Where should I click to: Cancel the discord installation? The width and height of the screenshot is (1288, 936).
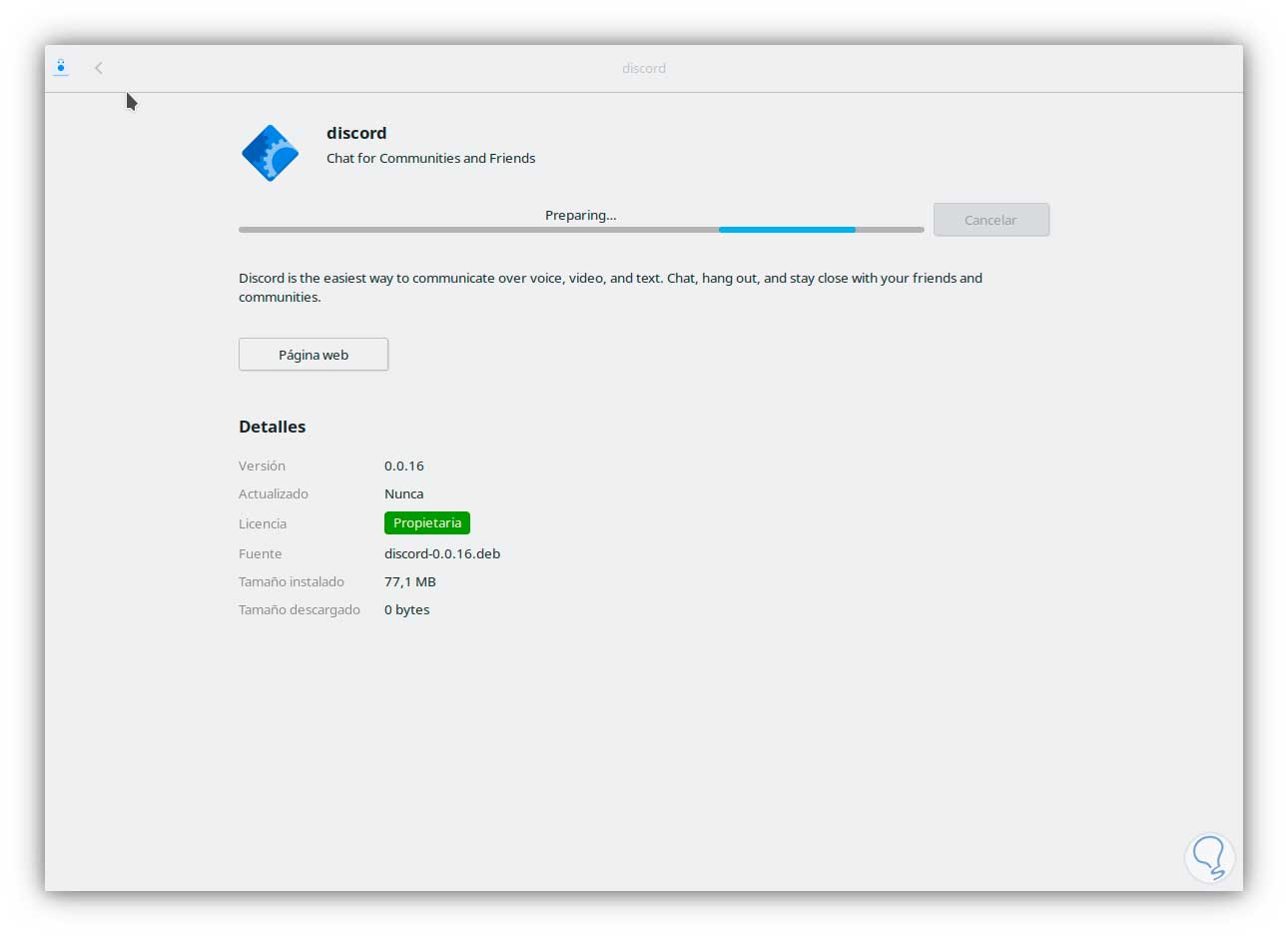pyautogui.click(x=990, y=220)
